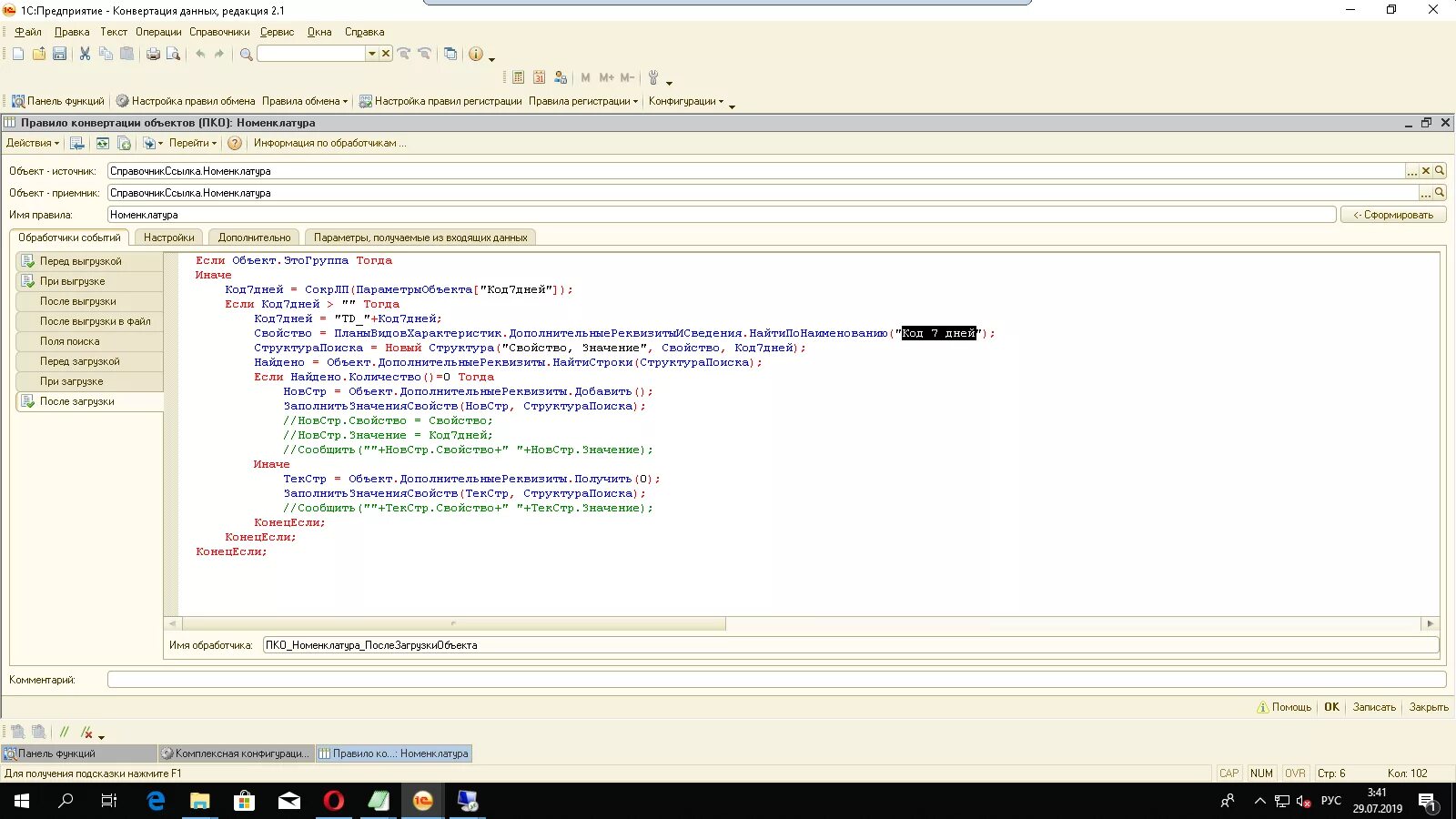Click the New document icon

(x=18, y=55)
